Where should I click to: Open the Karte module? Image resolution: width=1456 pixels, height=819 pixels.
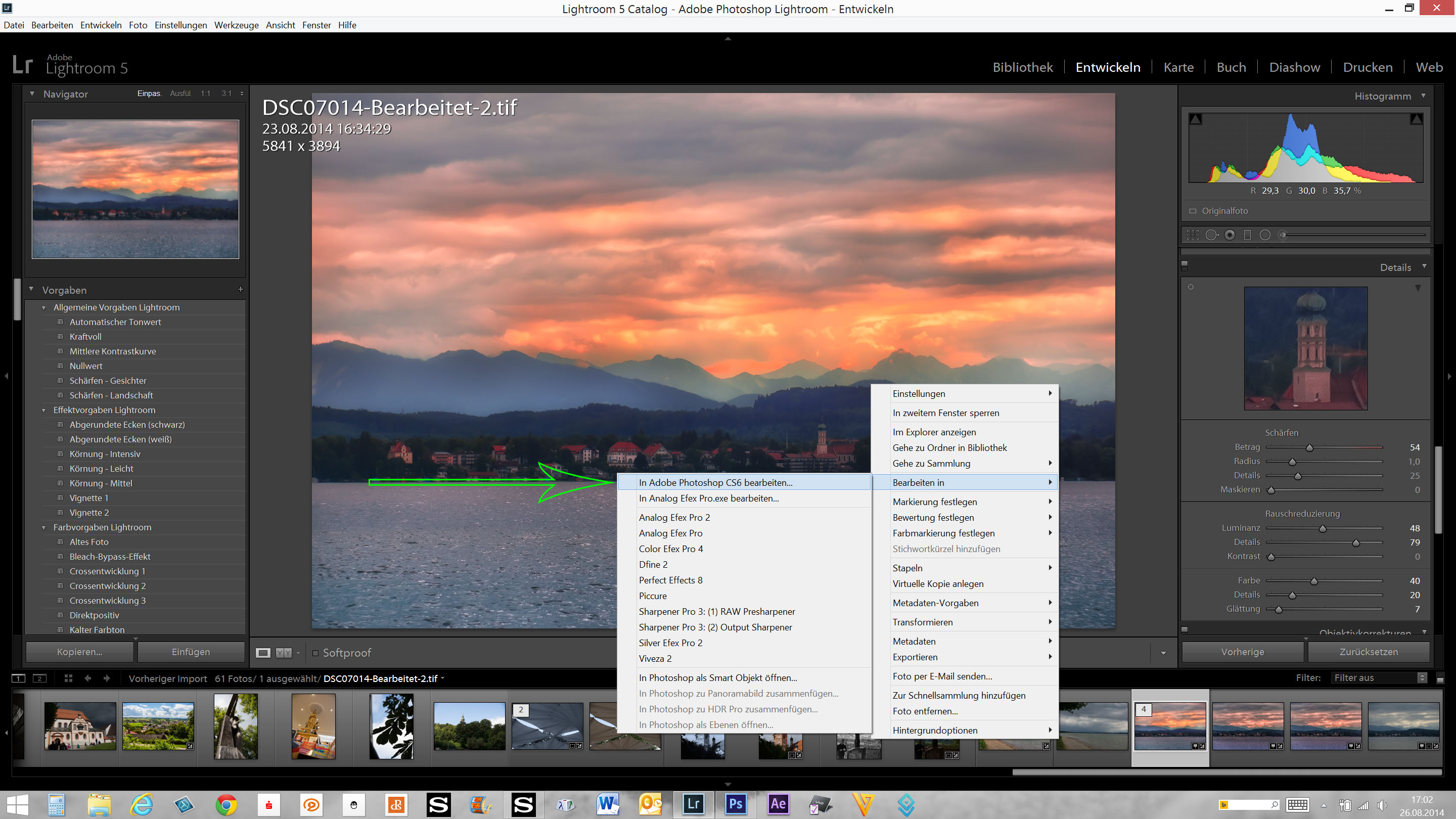click(x=1178, y=67)
